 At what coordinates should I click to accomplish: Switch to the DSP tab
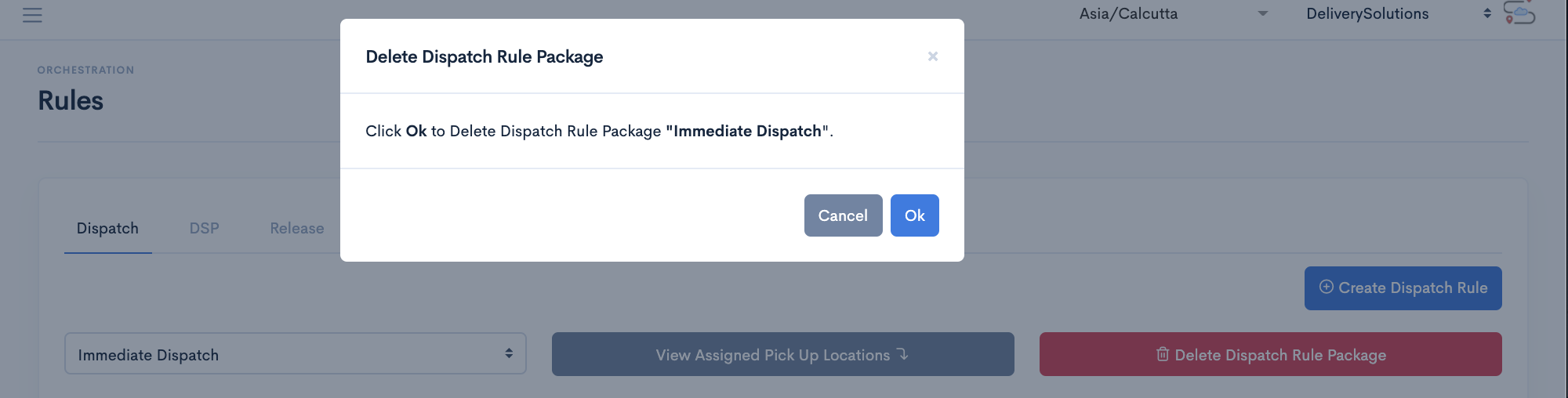click(x=204, y=228)
